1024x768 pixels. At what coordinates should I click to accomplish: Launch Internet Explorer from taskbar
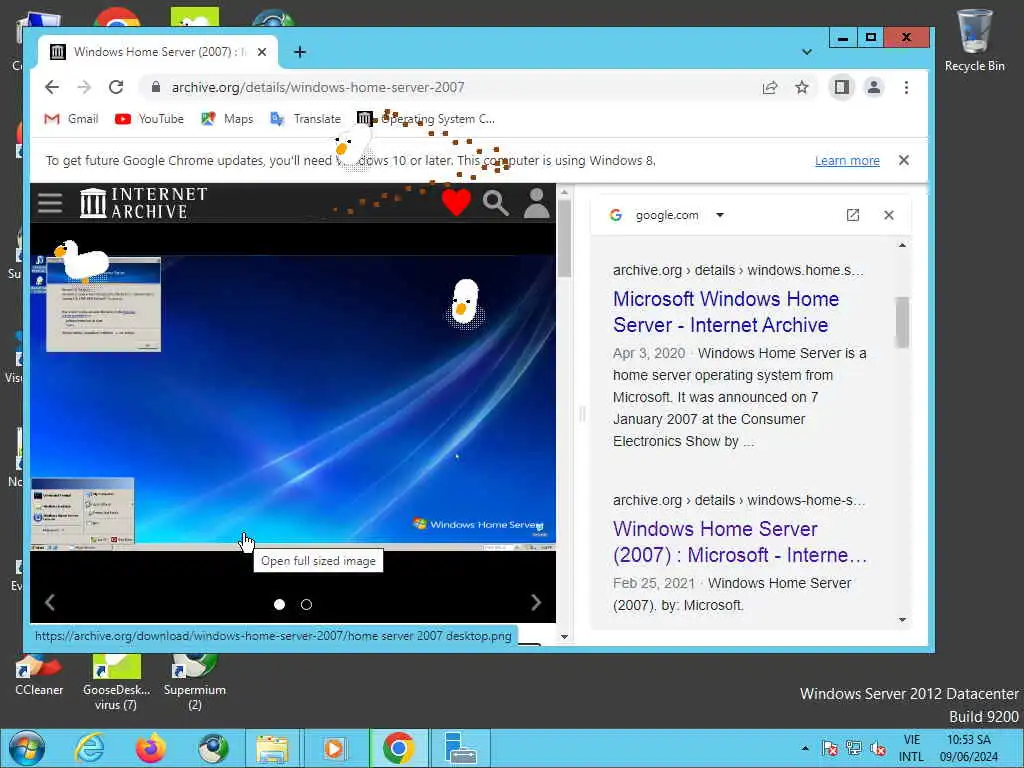pos(89,748)
